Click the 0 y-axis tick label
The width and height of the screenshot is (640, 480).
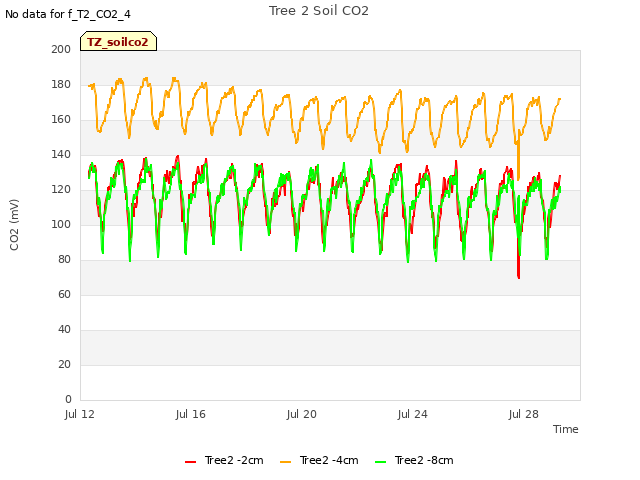click(x=68, y=399)
